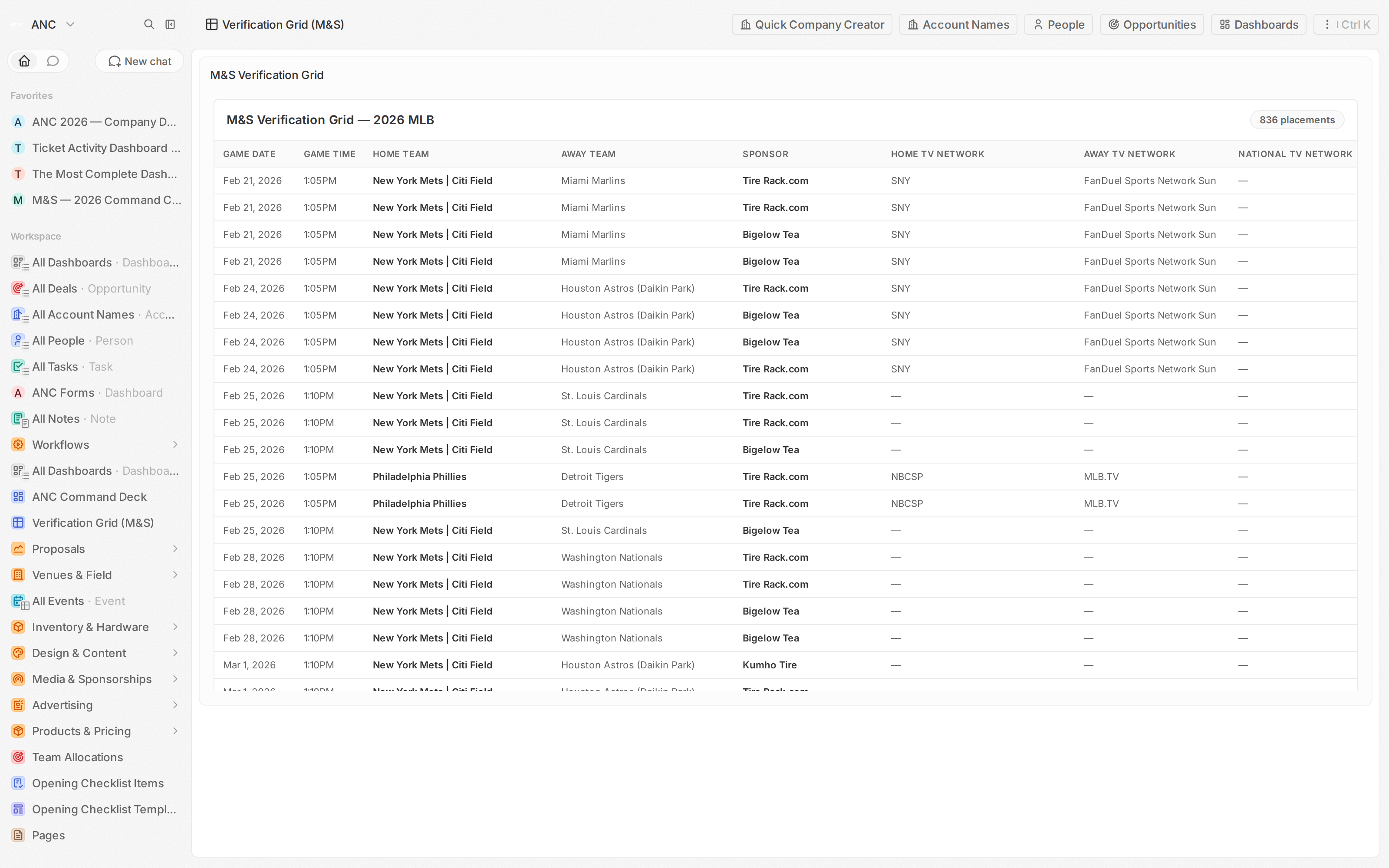
Task: Open ANC 2026 Company favorite
Action: click(95, 122)
